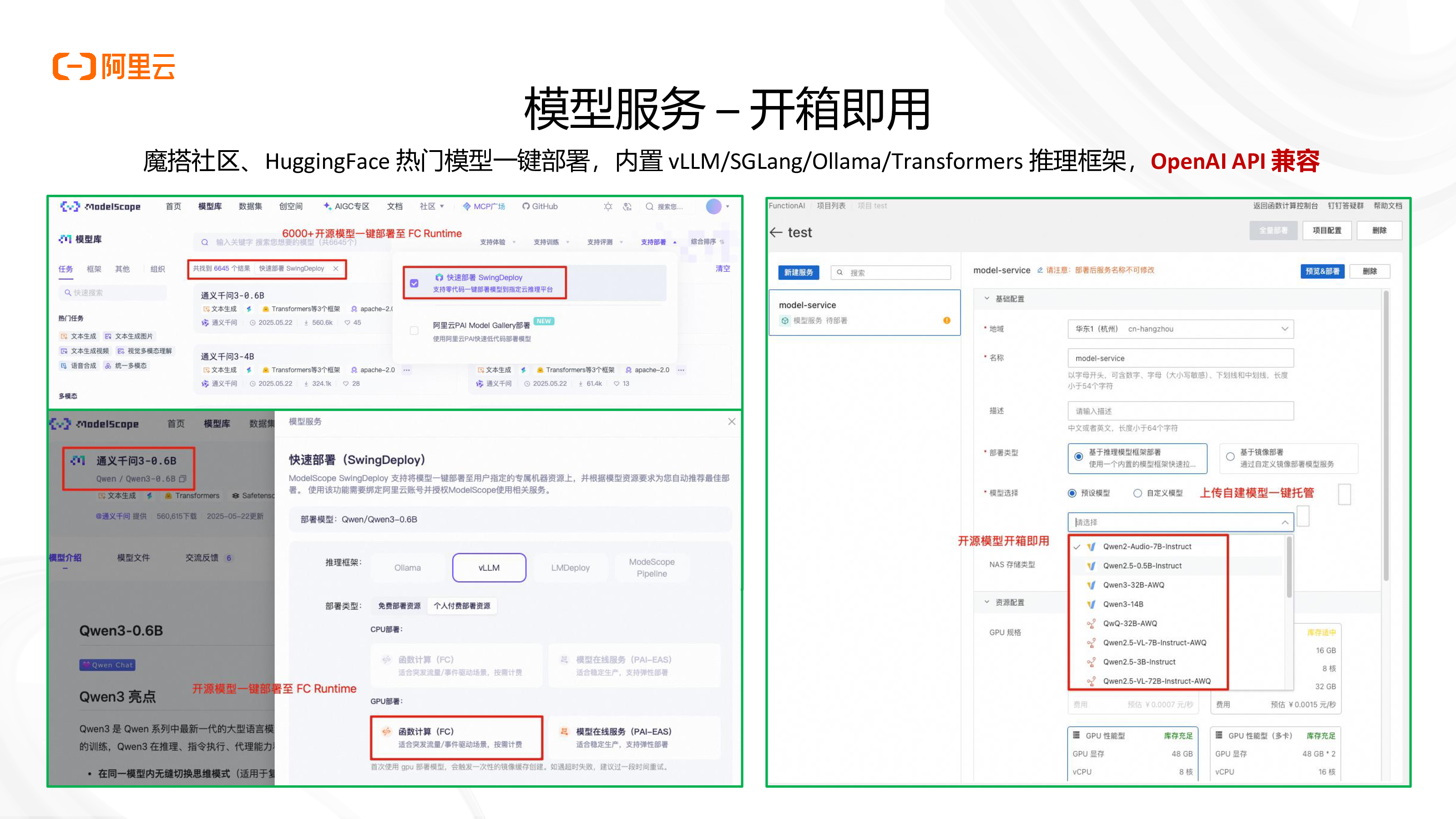
Task: Select the 视觉多模态理解 task tag
Action: [144, 351]
